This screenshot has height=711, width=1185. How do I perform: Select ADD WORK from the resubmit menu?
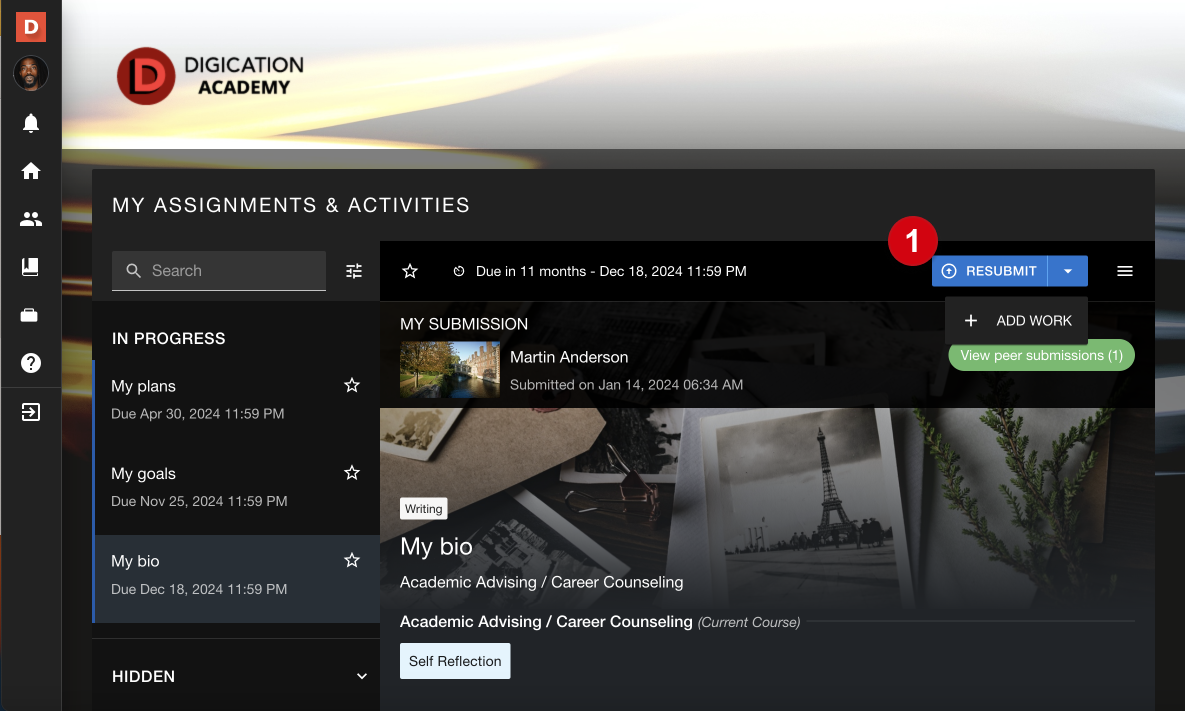pos(1016,320)
